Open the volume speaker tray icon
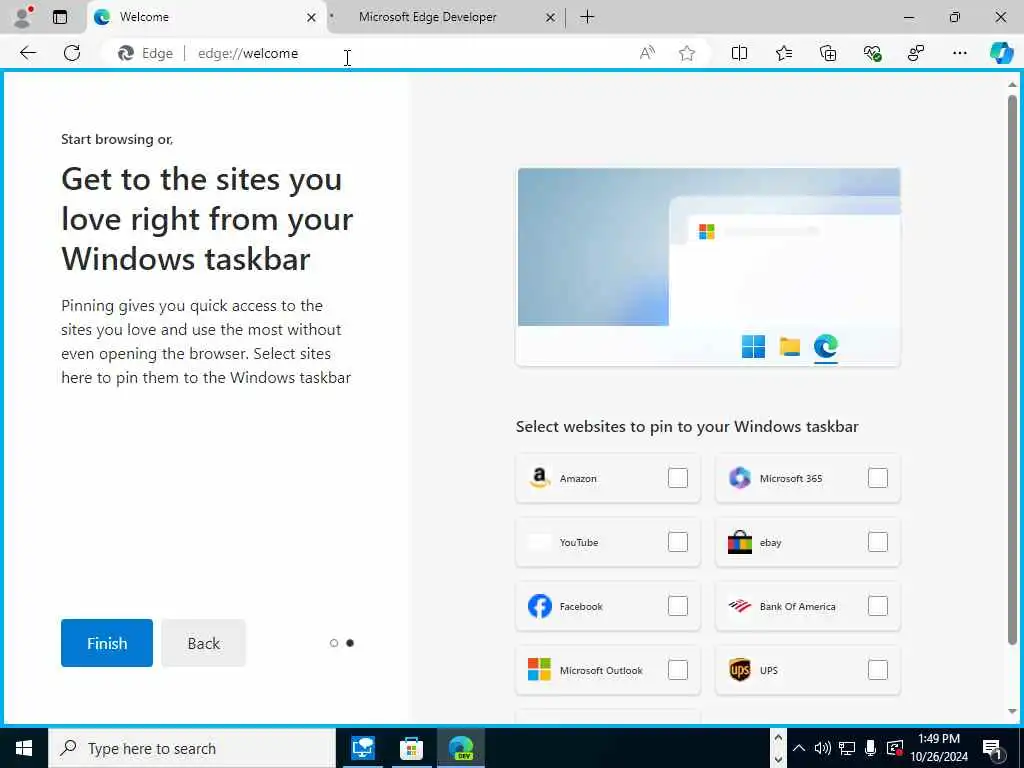Image resolution: width=1024 pixels, height=768 pixels. tap(822, 748)
